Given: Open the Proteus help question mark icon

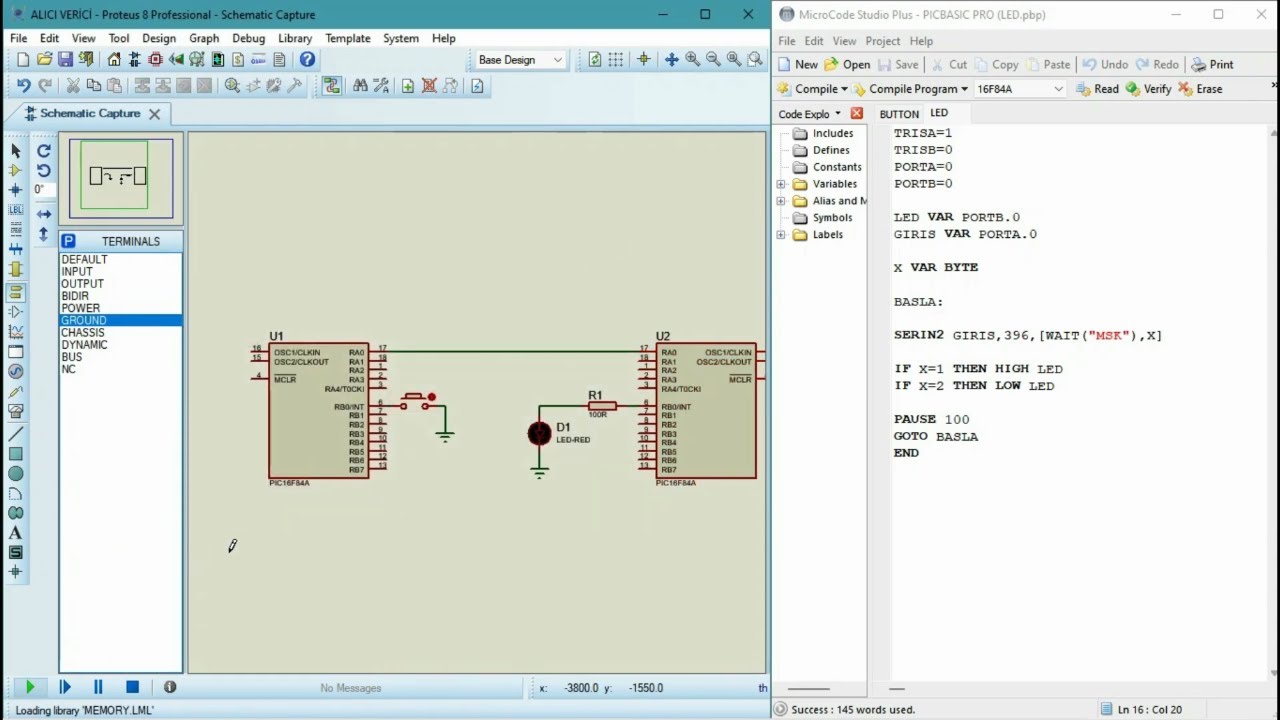Looking at the screenshot, I should (x=307, y=60).
